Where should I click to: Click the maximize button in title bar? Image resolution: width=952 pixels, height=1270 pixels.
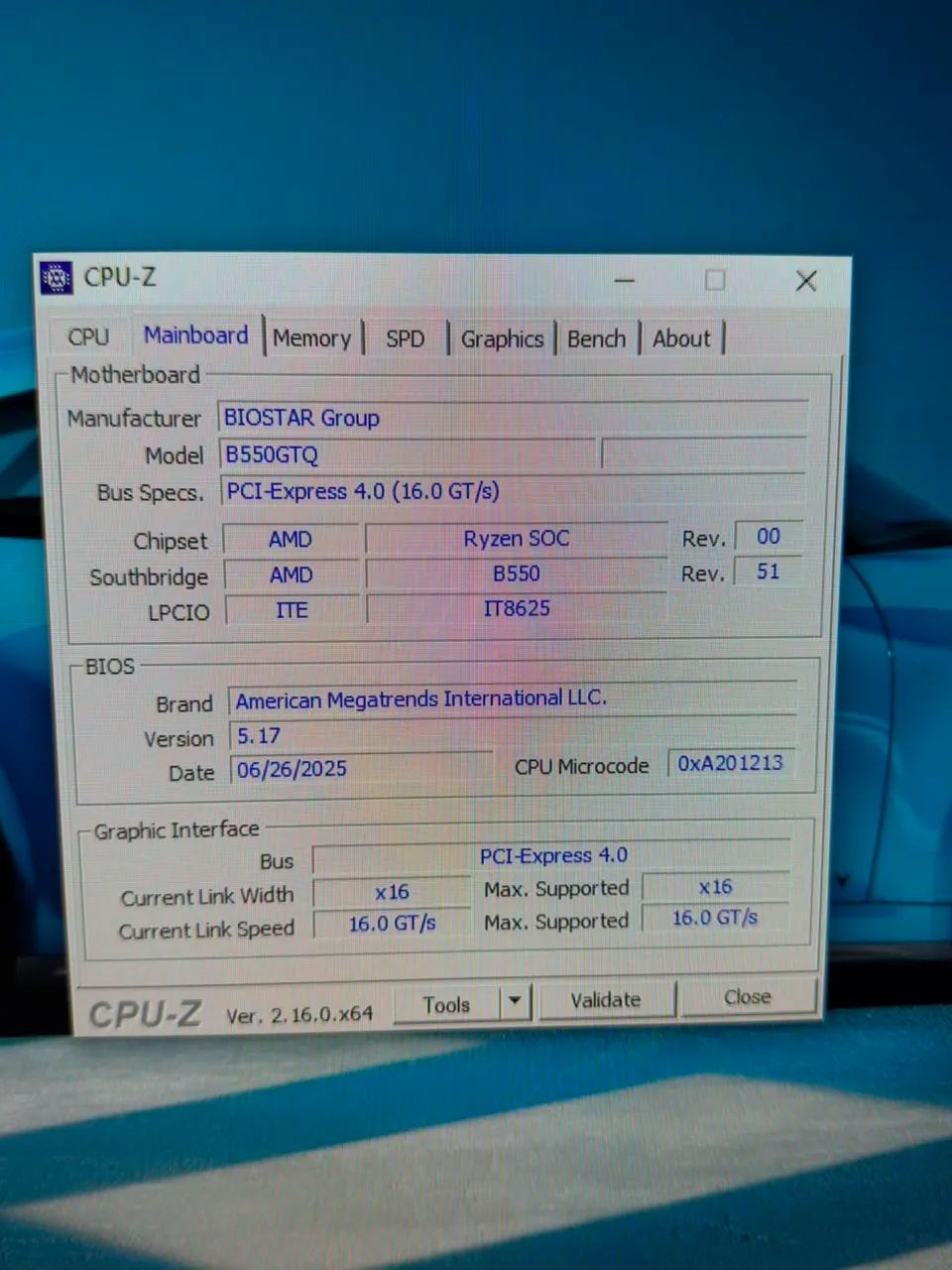pos(715,281)
